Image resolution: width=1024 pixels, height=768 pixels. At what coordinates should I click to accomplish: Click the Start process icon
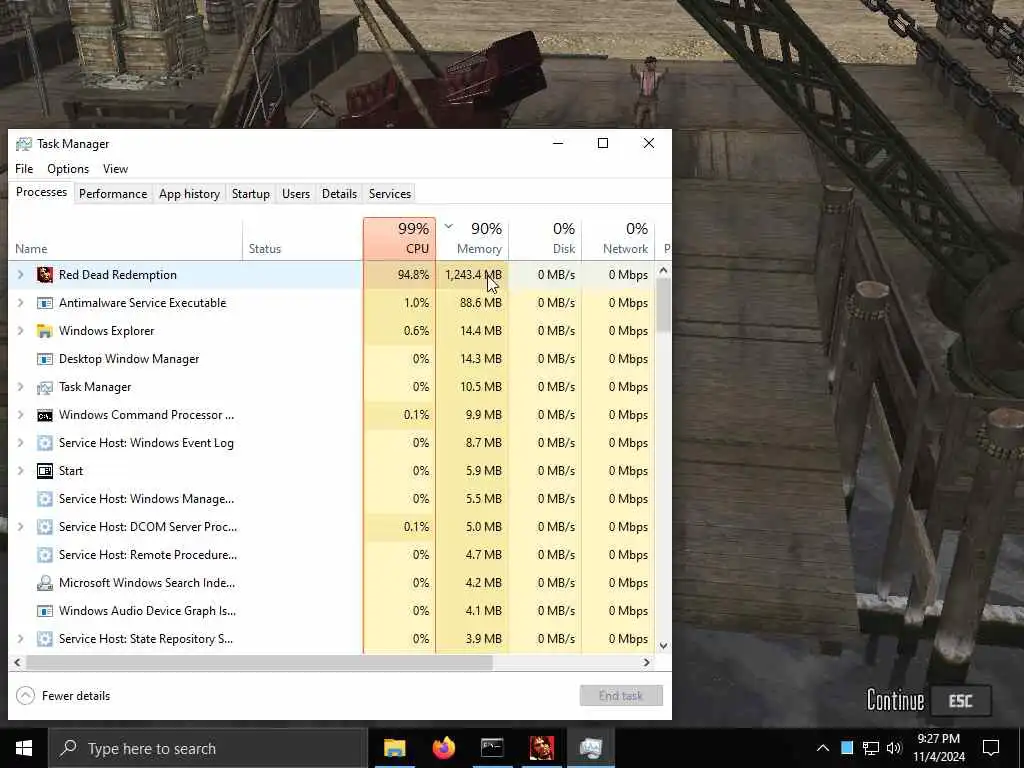(44, 471)
